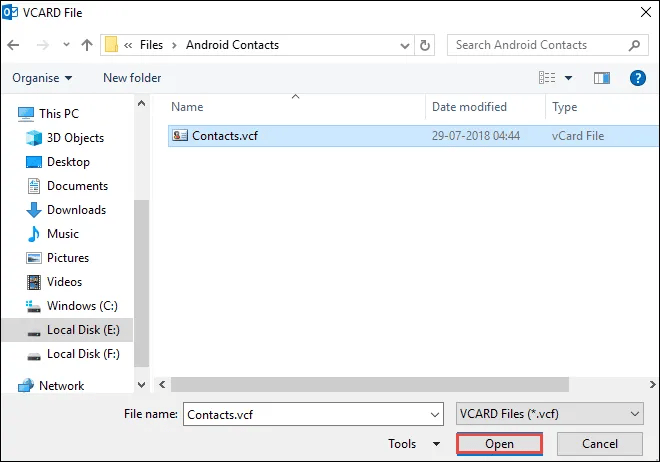This screenshot has width=660, height=462.
Task: Refresh the Android Contacts folder
Action: 426,45
